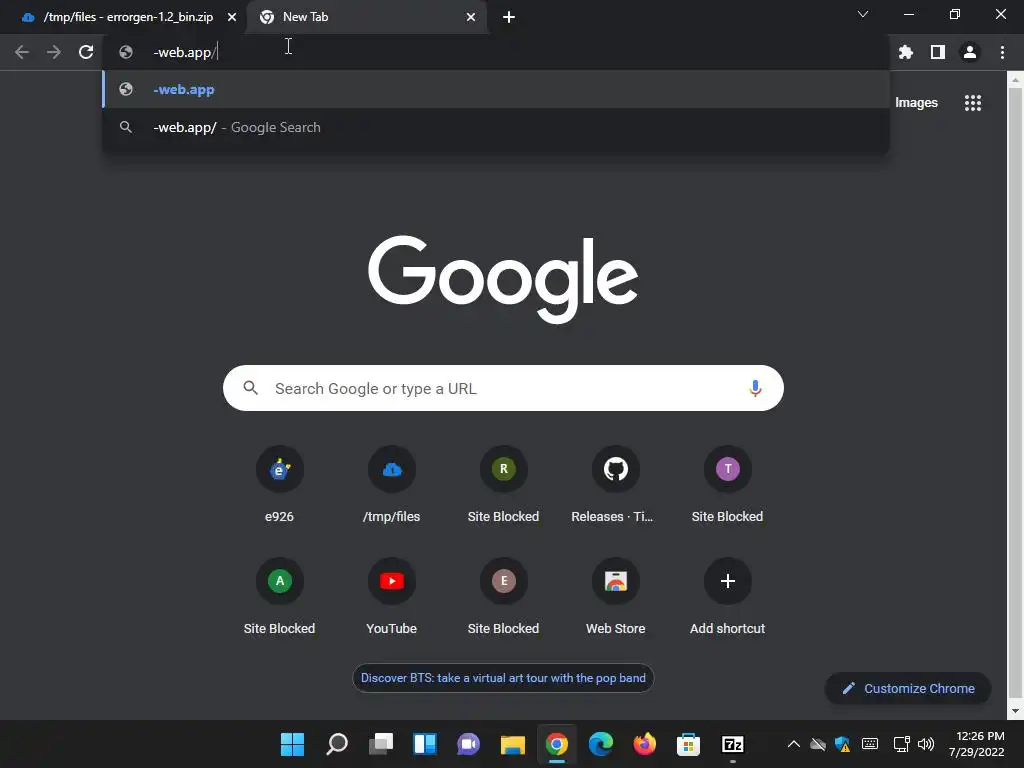
Task: Open the Discover BTS virtual art tour link
Action: (x=503, y=678)
